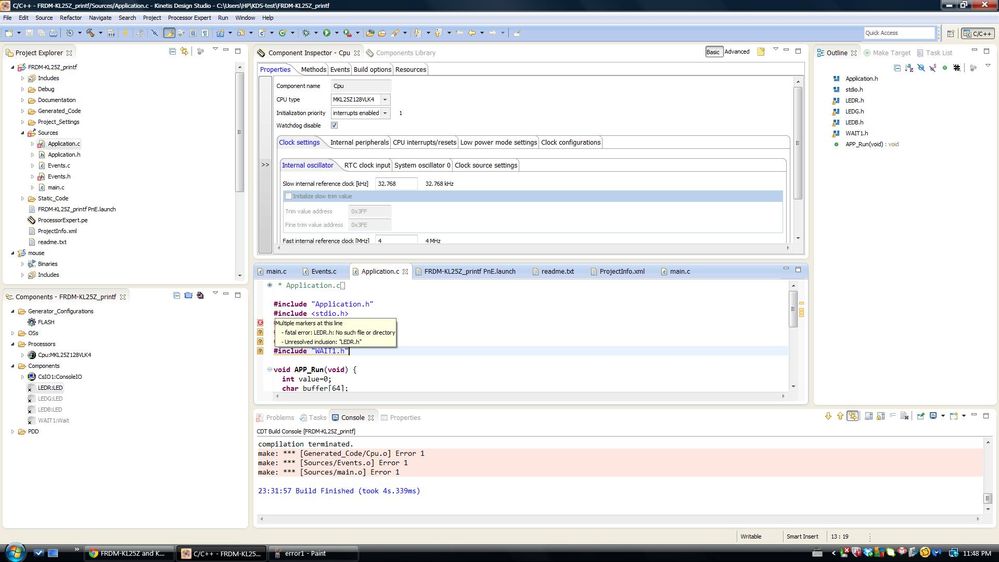Open CPU type dropdown MKL25Z128VLK4

(x=385, y=99)
